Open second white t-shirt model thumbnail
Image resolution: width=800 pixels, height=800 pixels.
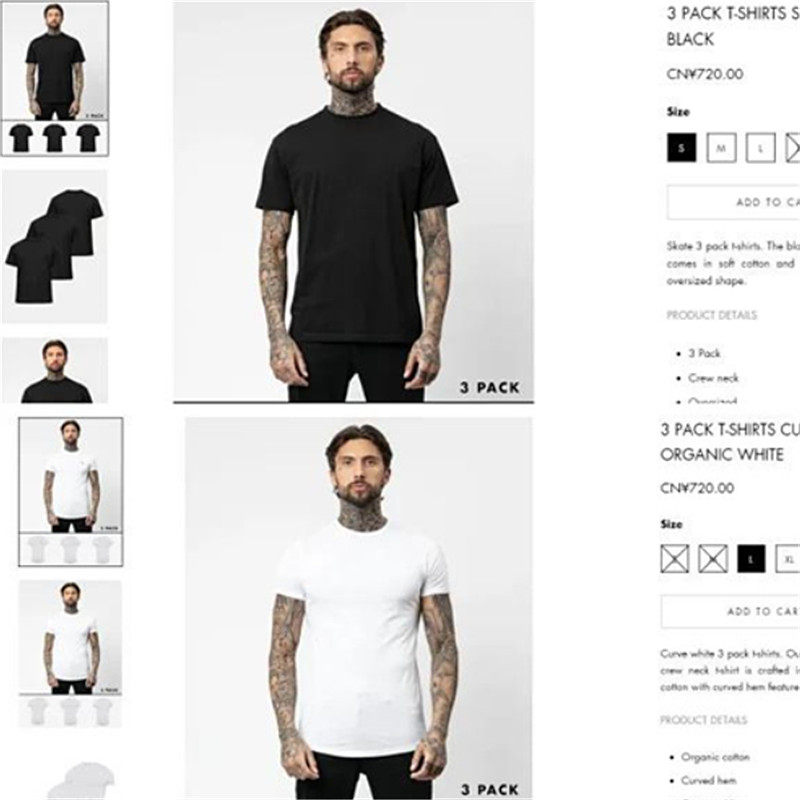(x=70, y=654)
